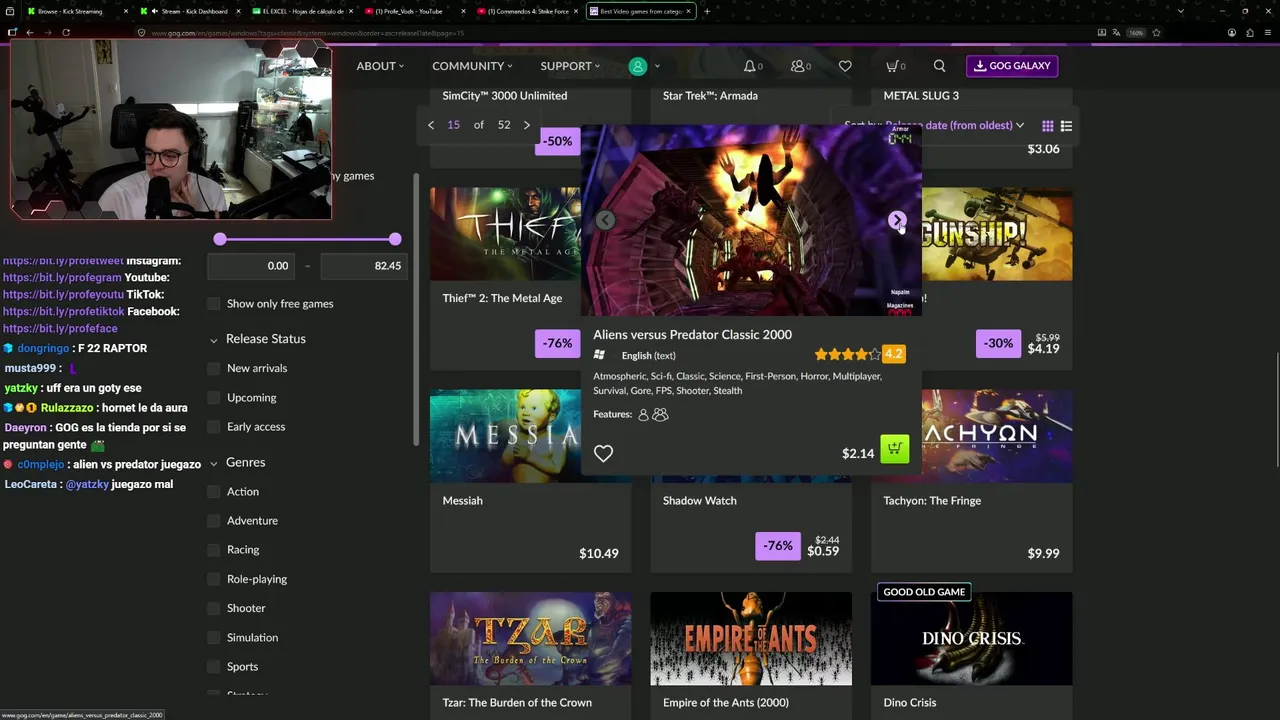The width and height of the screenshot is (1280, 720).
Task: Click the maximum price slider handle
Action: point(395,239)
